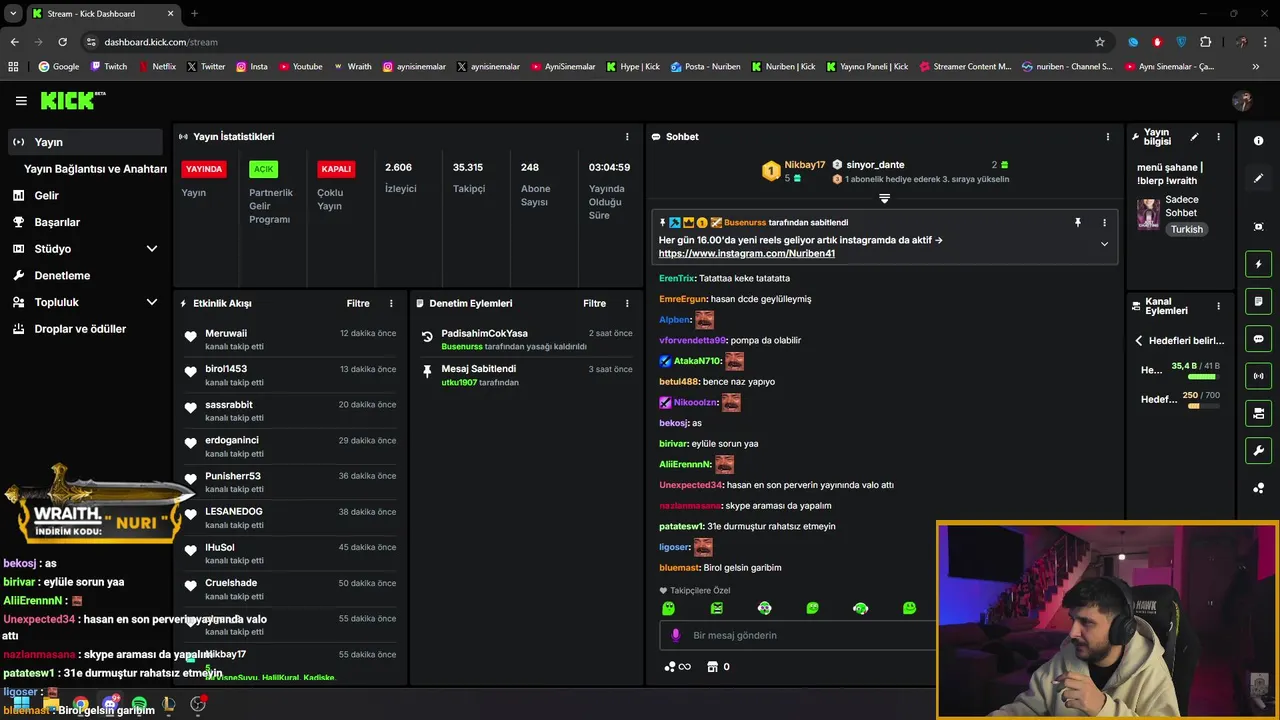This screenshot has width=1280, height=720.
Task: Open the Twitch bookmark
Action: tap(109, 67)
